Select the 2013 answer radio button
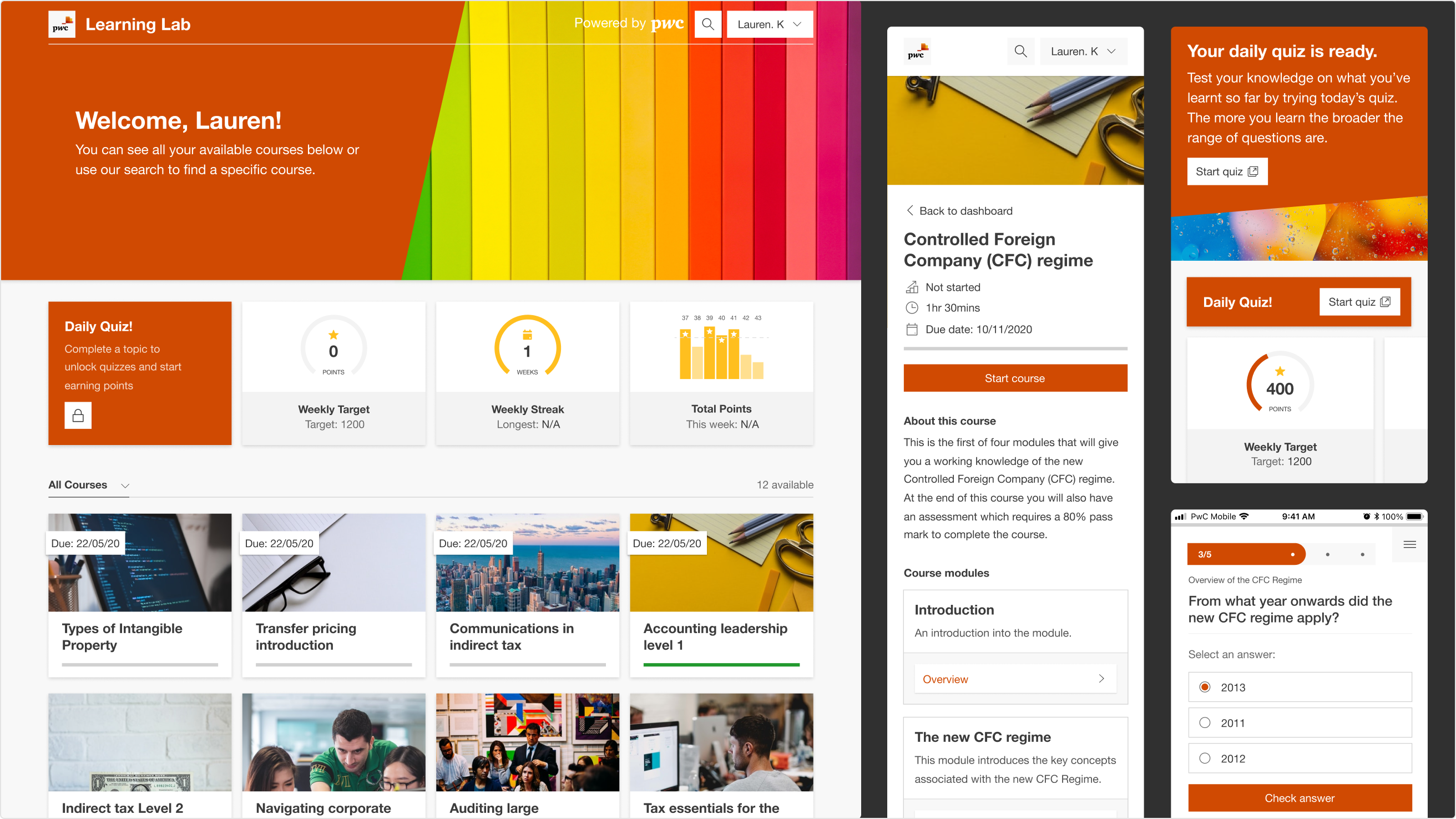Viewport: 1456px width, 819px height. point(1205,687)
